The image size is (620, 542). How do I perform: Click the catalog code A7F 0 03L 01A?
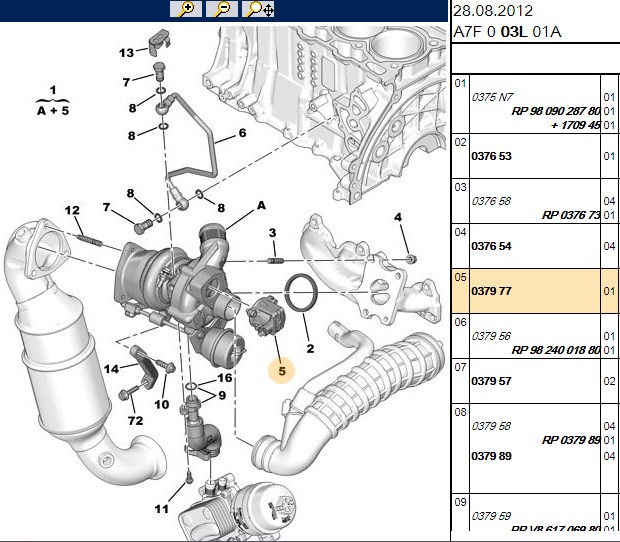pyautogui.click(x=507, y=32)
